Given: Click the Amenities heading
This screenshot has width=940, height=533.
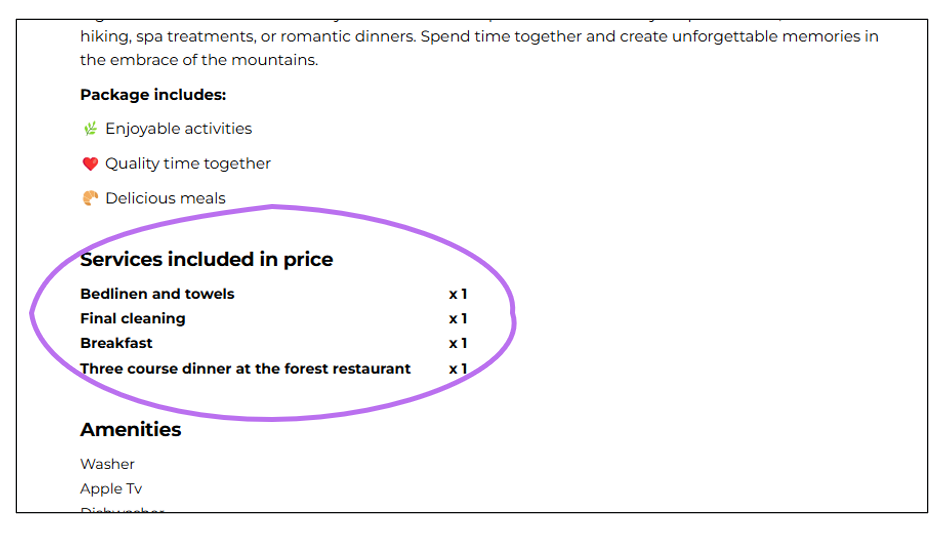Looking at the screenshot, I should point(131,429).
